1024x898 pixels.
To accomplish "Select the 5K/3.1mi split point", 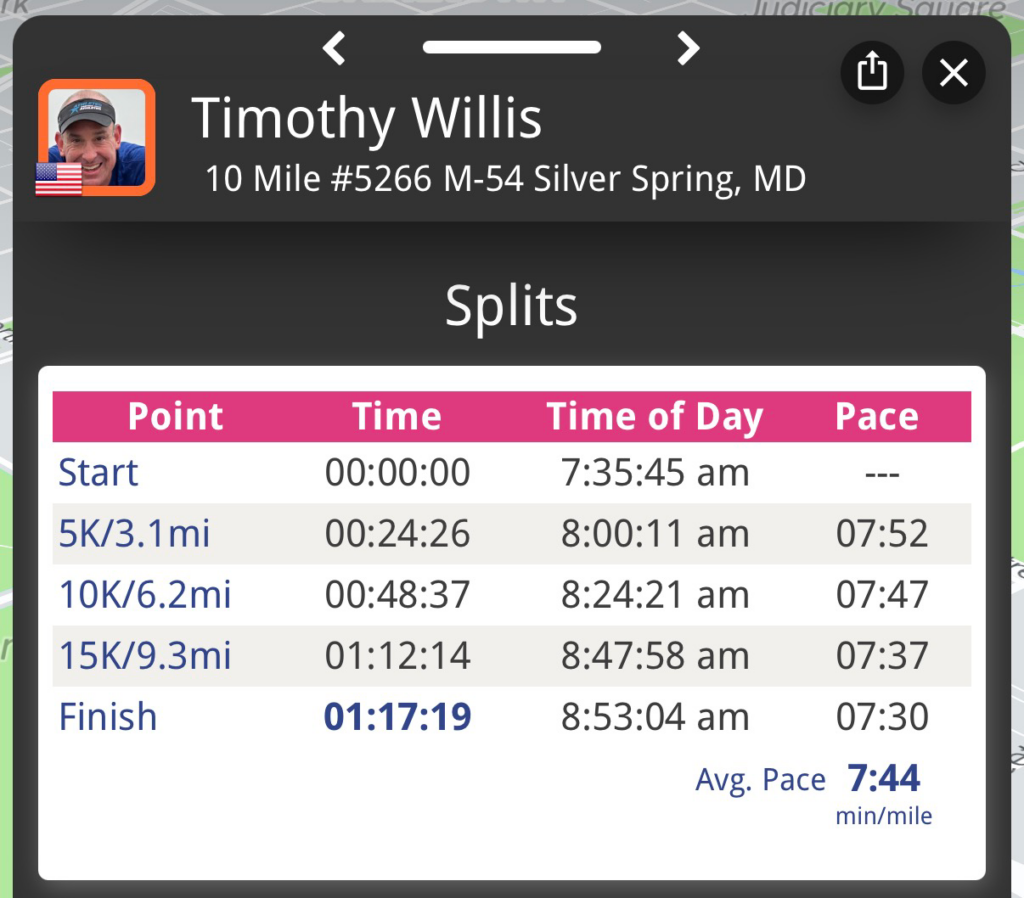I will click(134, 534).
